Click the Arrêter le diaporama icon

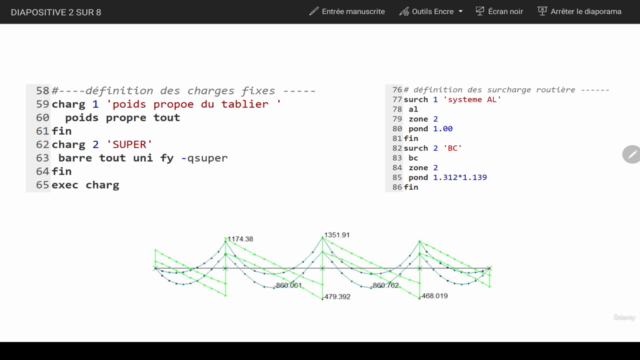(542, 11)
